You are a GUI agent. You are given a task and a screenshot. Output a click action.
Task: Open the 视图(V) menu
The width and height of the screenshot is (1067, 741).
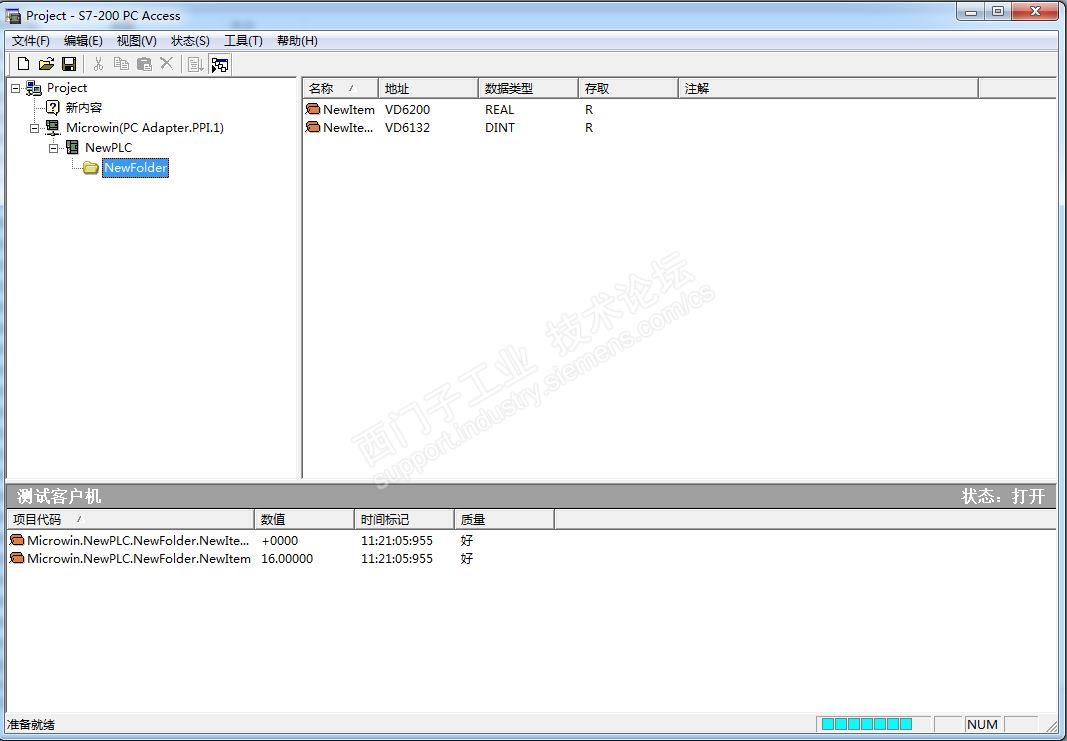click(136, 41)
